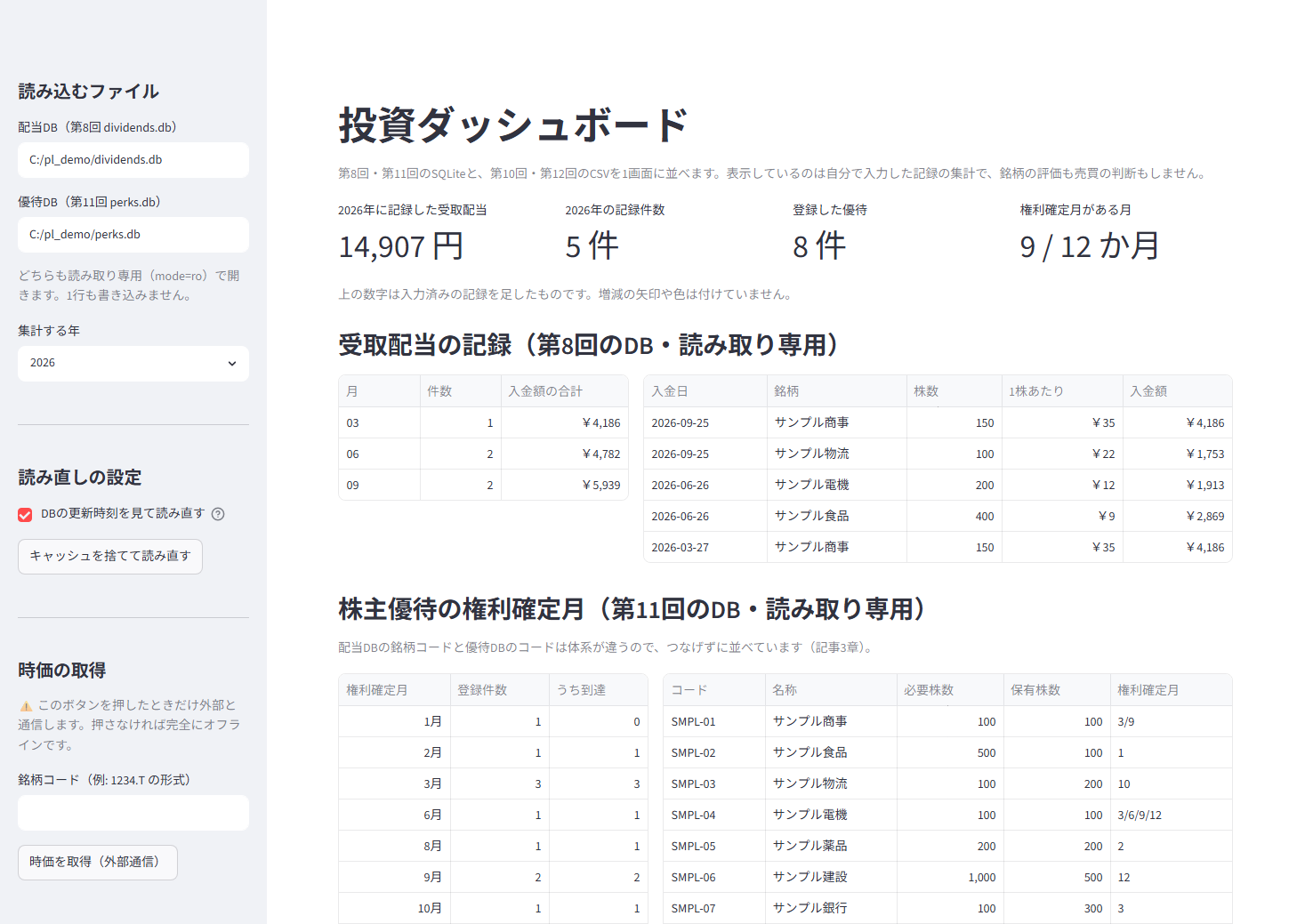1313x924 pixels.
Task: Click the SMPL-06 code cell
Action: [714, 878]
